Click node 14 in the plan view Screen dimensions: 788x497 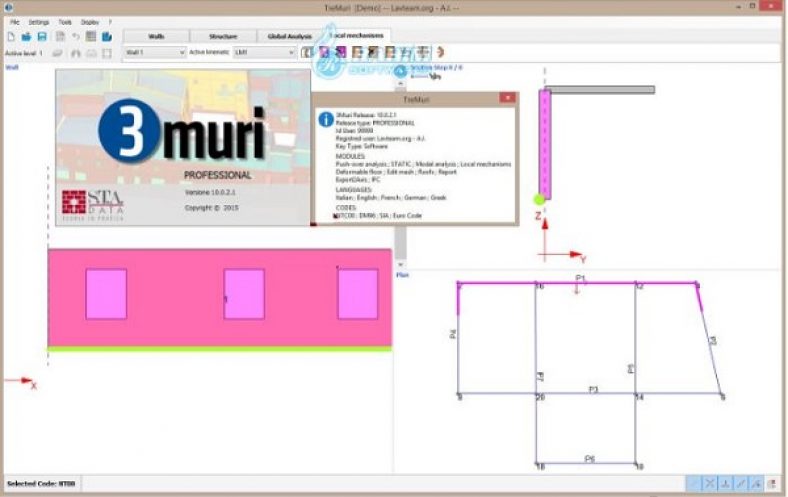[x=639, y=397]
